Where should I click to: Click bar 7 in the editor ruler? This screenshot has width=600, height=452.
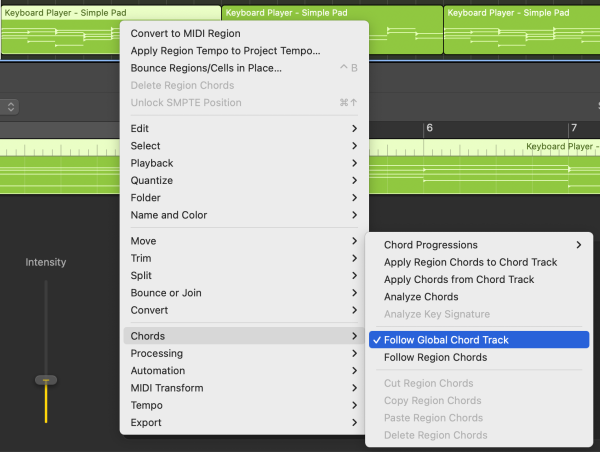coord(574,128)
